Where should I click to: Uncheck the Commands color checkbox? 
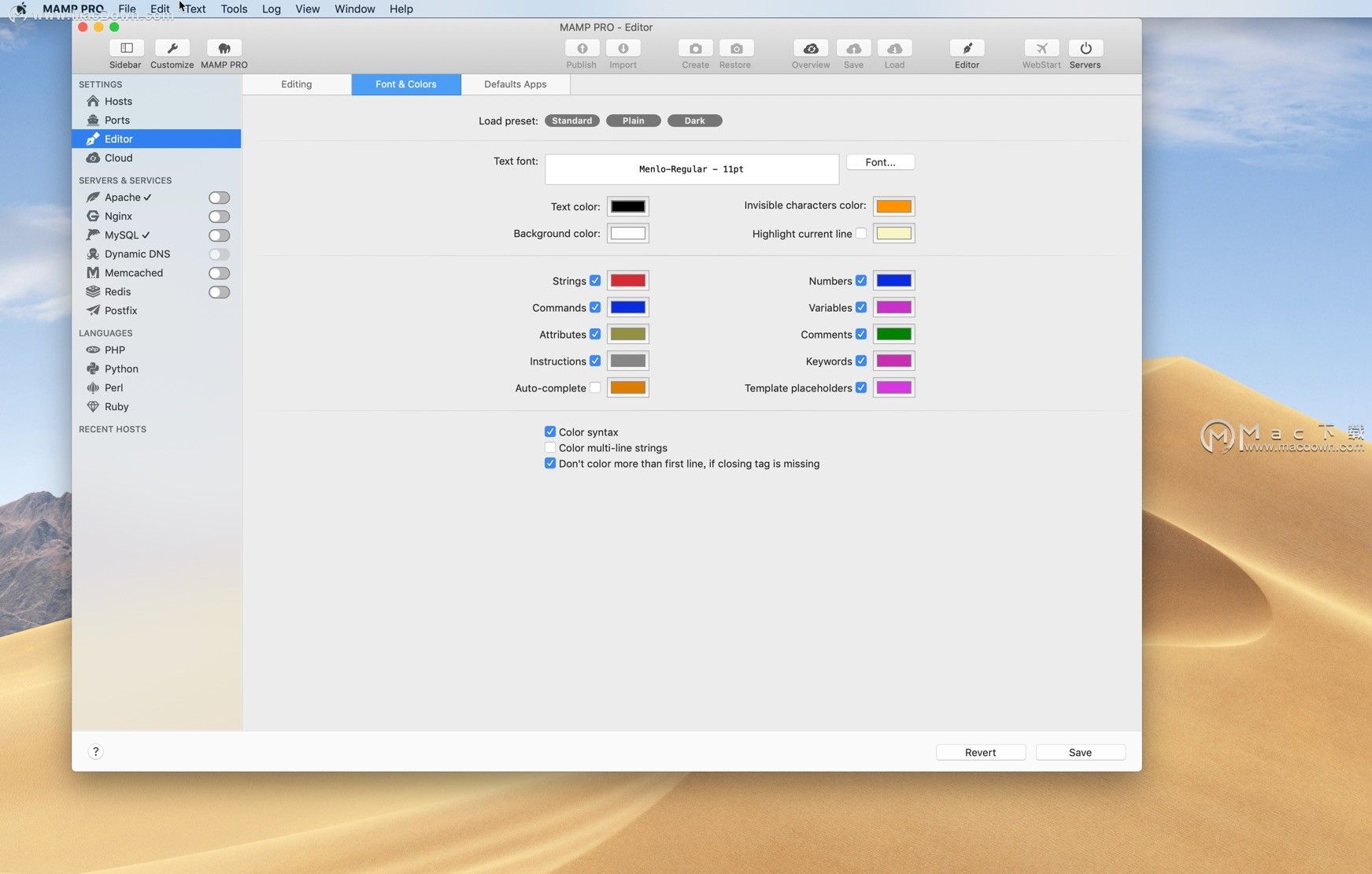595,307
